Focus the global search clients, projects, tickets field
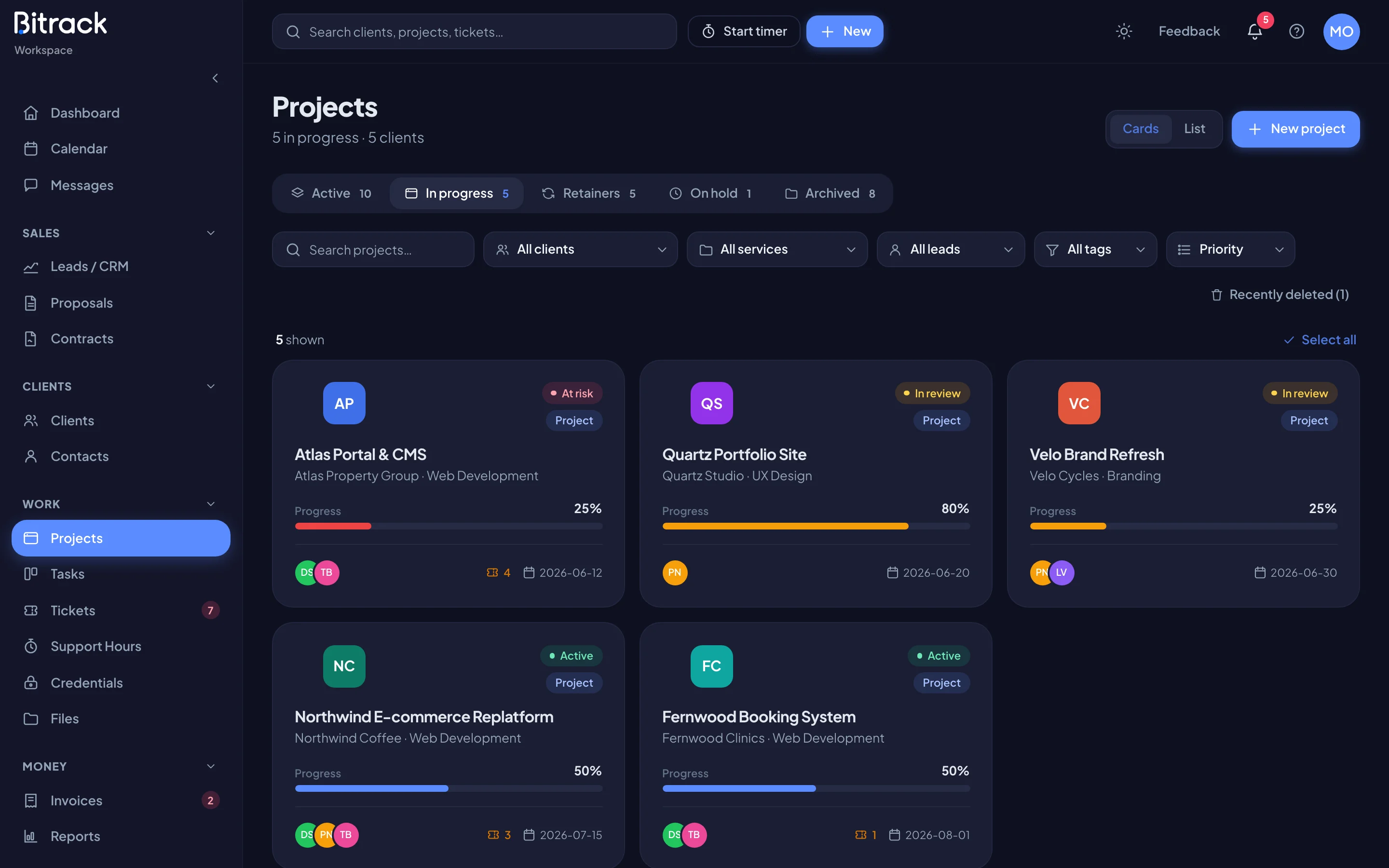Image resolution: width=1389 pixels, height=868 pixels. [x=474, y=31]
